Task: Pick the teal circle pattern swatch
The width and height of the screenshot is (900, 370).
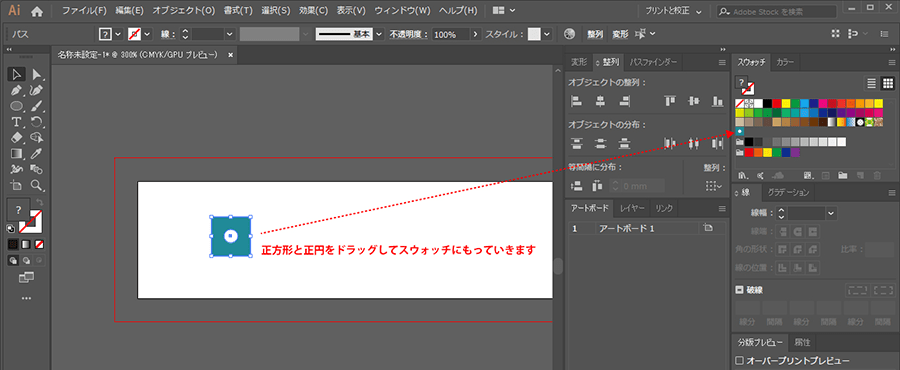Action: pyautogui.click(x=740, y=132)
